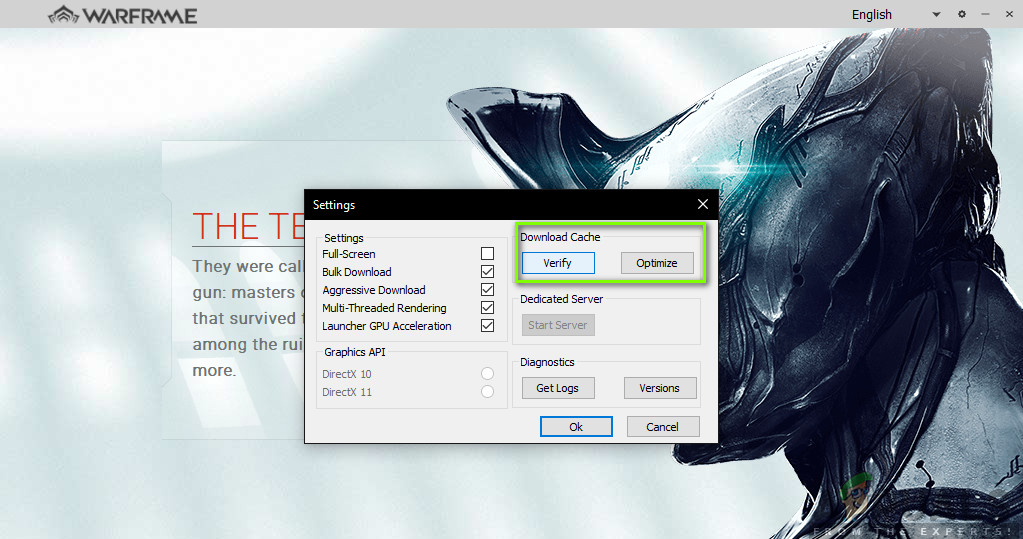Click the Full-Screen label text
1023x539 pixels.
348,254
